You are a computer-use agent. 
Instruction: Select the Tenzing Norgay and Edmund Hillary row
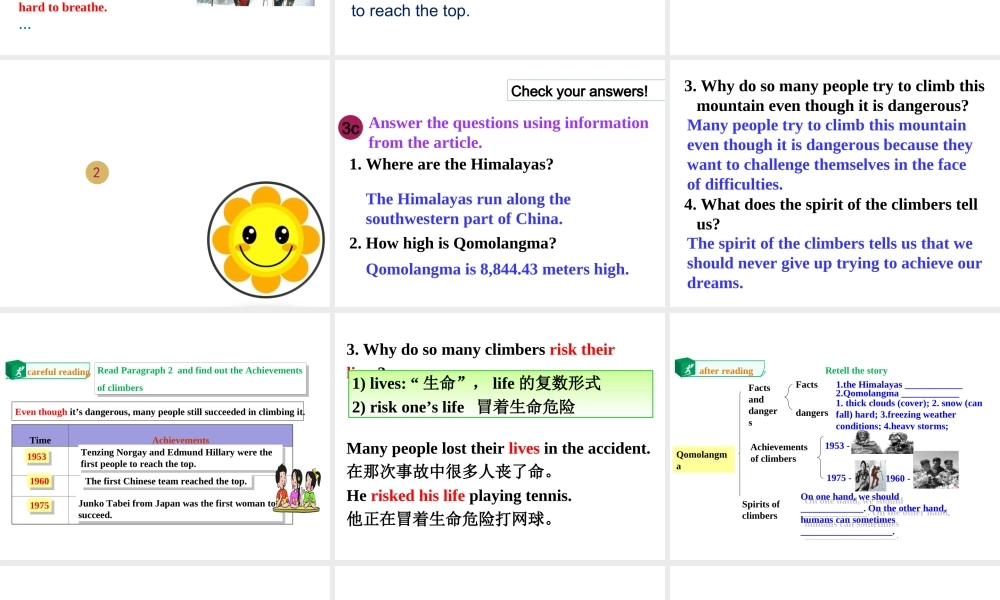tap(180, 458)
